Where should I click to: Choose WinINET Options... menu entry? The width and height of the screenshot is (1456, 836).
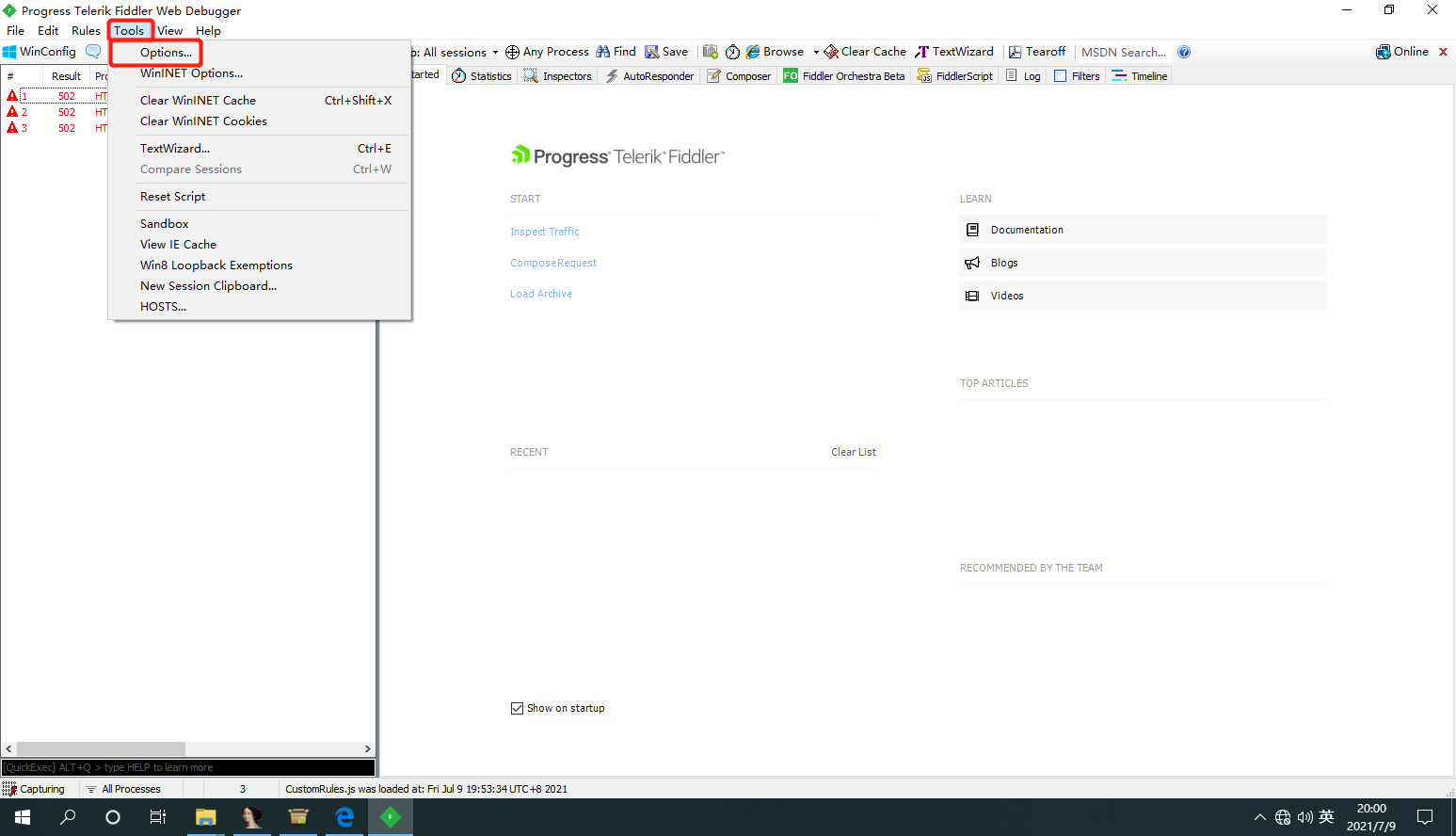click(x=260, y=73)
